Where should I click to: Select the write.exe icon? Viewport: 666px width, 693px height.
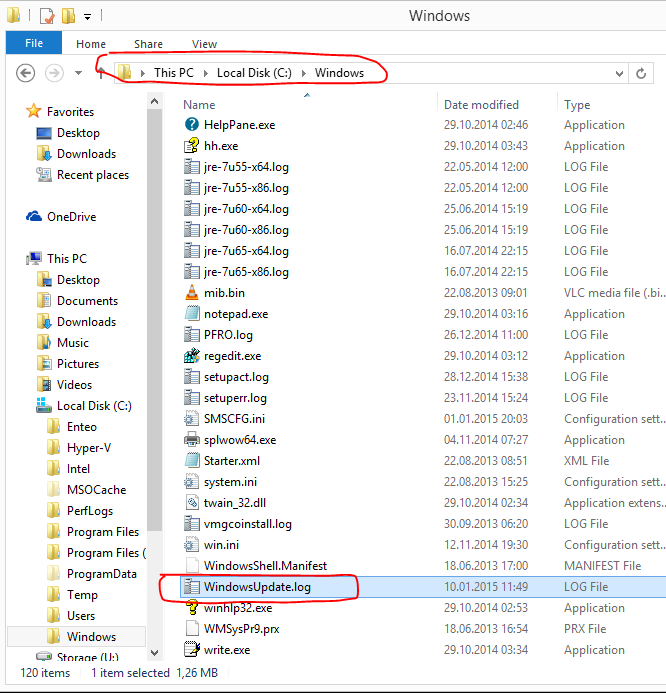(x=192, y=650)
